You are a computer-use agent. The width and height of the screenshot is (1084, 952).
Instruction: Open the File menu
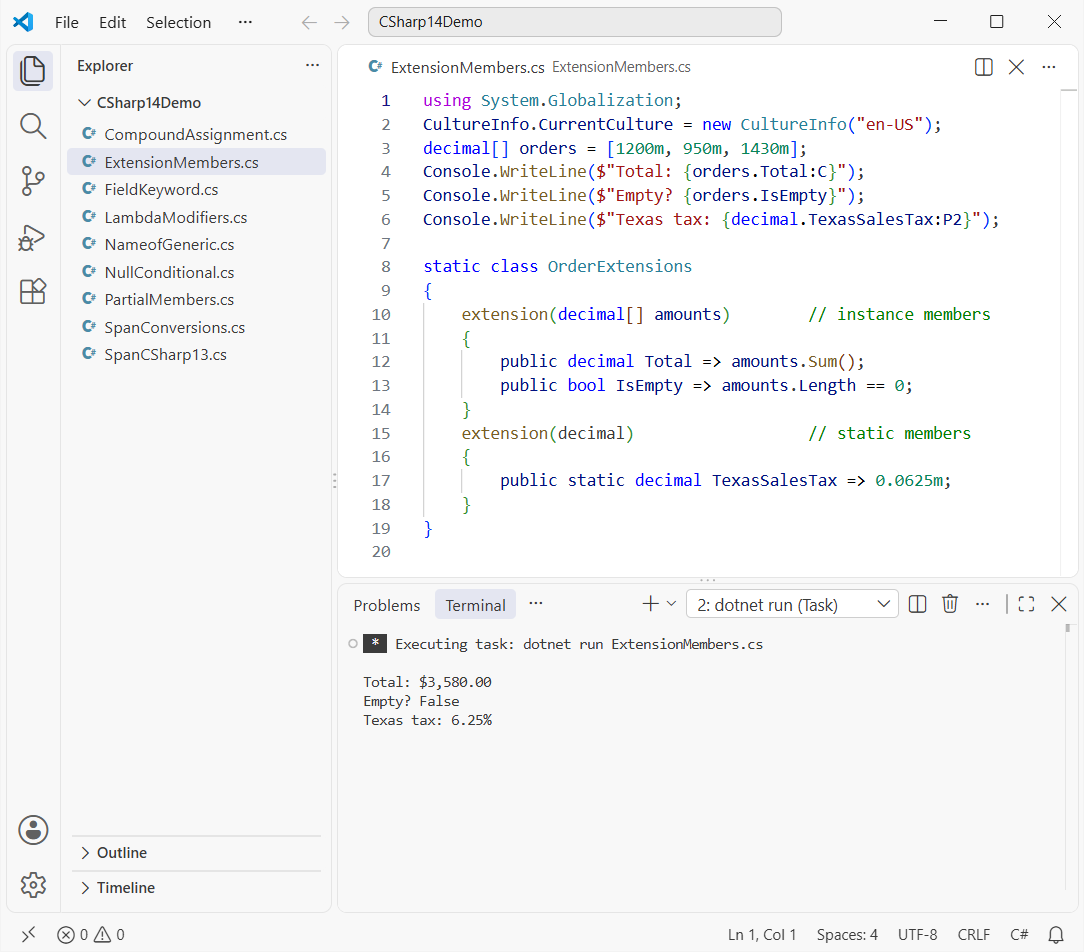coord(66,23)
